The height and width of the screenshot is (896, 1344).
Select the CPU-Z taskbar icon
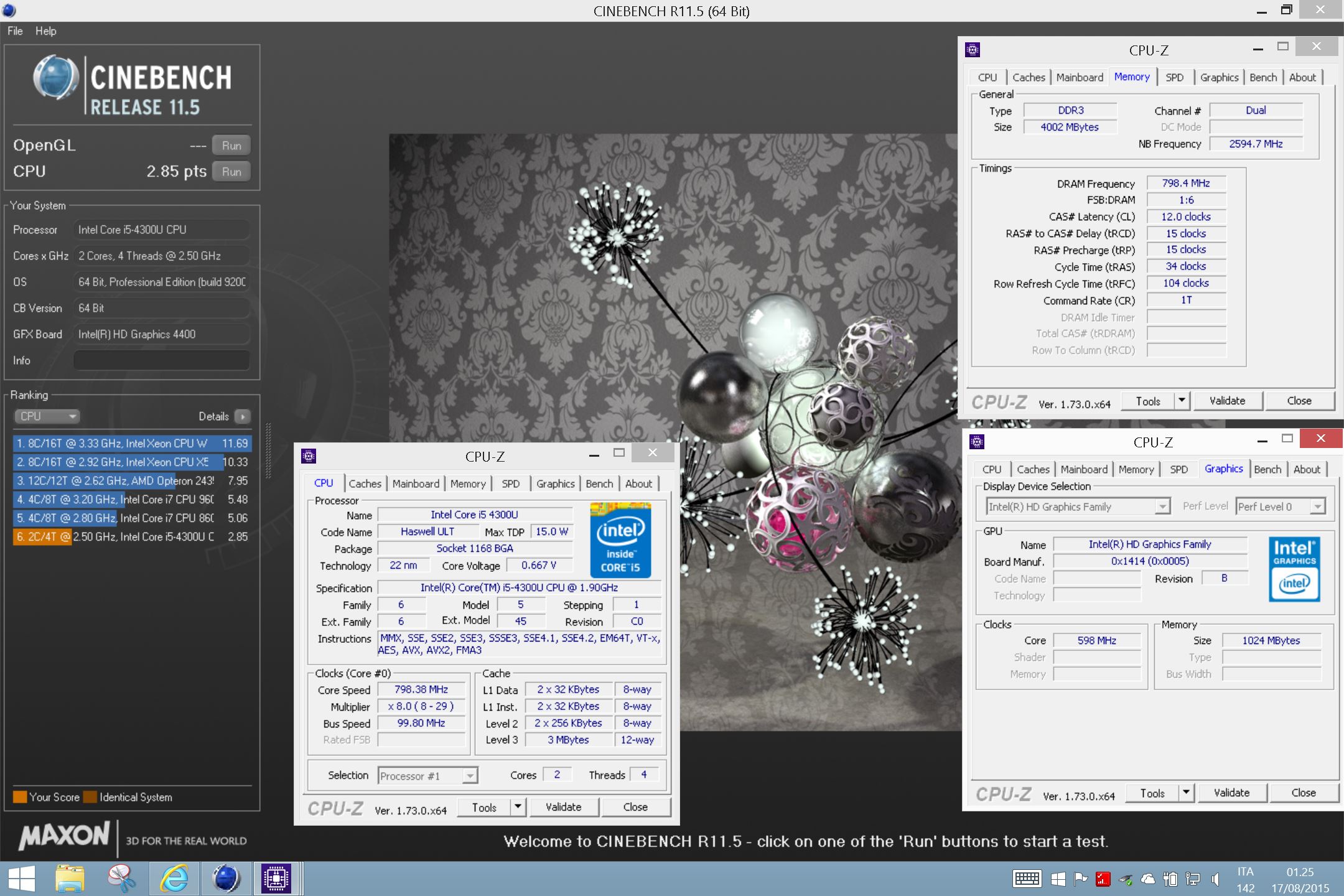pos(276,879)
